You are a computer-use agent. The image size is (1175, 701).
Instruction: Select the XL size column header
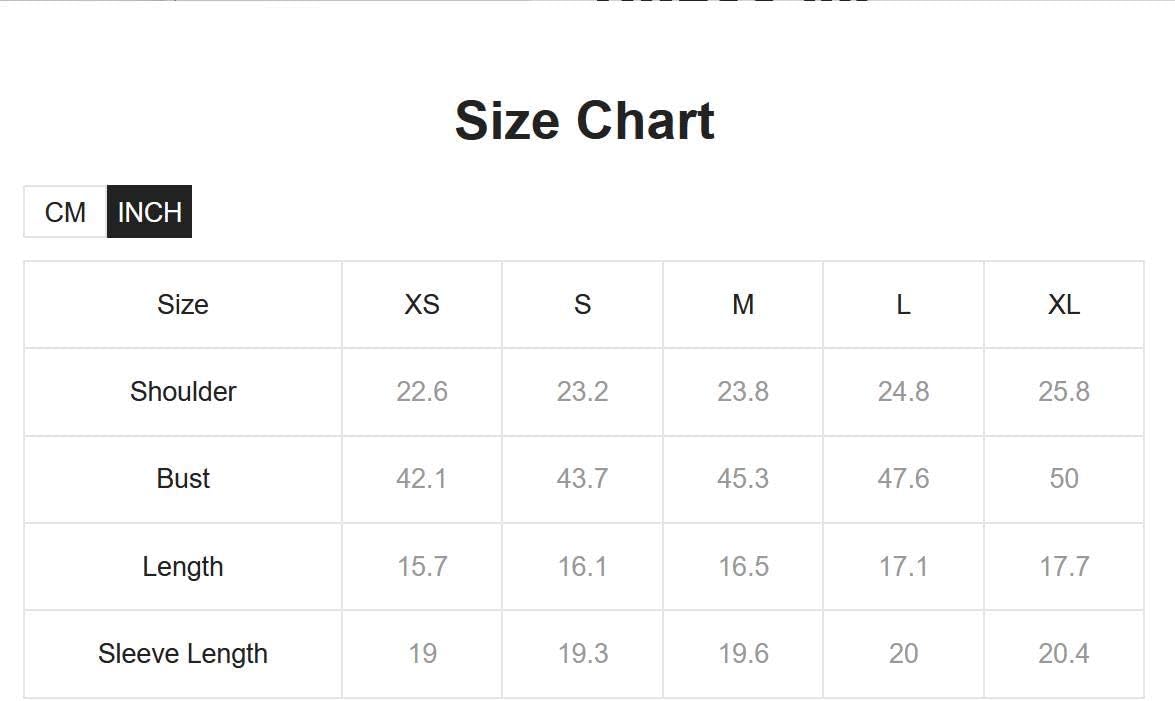(x=1063, y=304)
